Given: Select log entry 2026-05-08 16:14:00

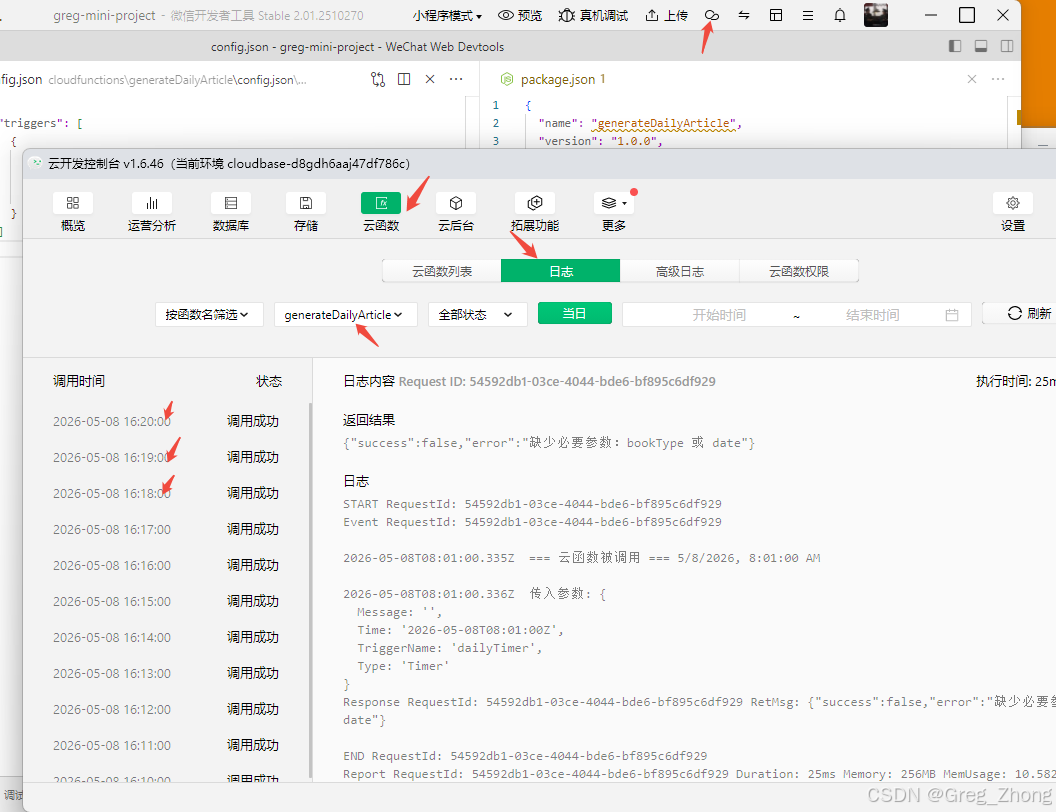Looking at the screenshot, I should [x=167, y=637].
